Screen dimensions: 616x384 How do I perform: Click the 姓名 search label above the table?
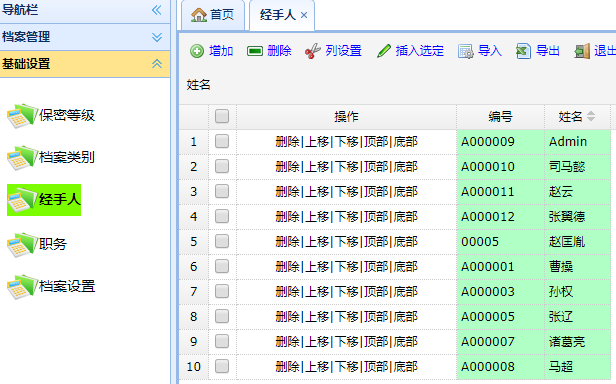click(198, 85)
